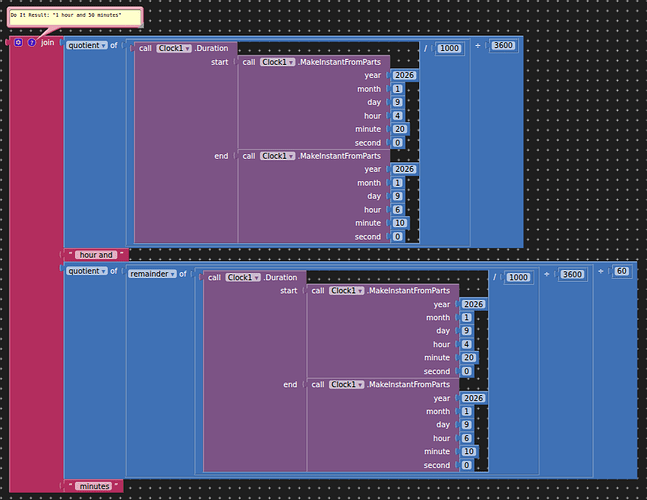Open Clock1 dropdown in remainder's .Duration call
Image resolution: width=647 pixels, height=500 pixels.
(243, 277)
